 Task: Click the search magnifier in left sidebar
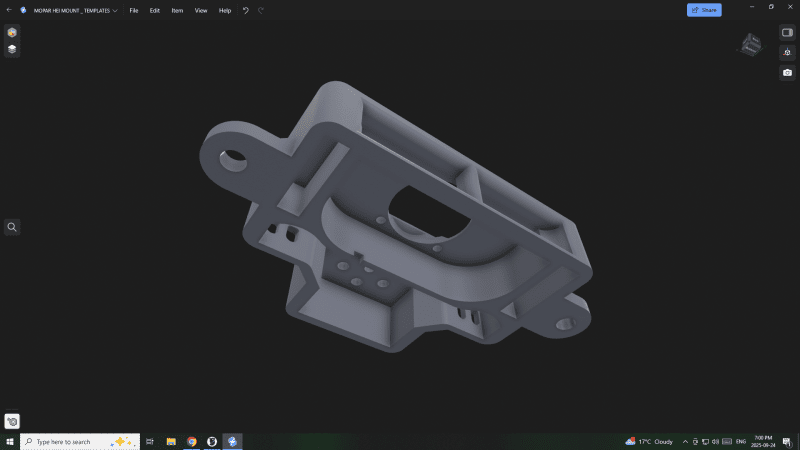[x=12, y=227]
